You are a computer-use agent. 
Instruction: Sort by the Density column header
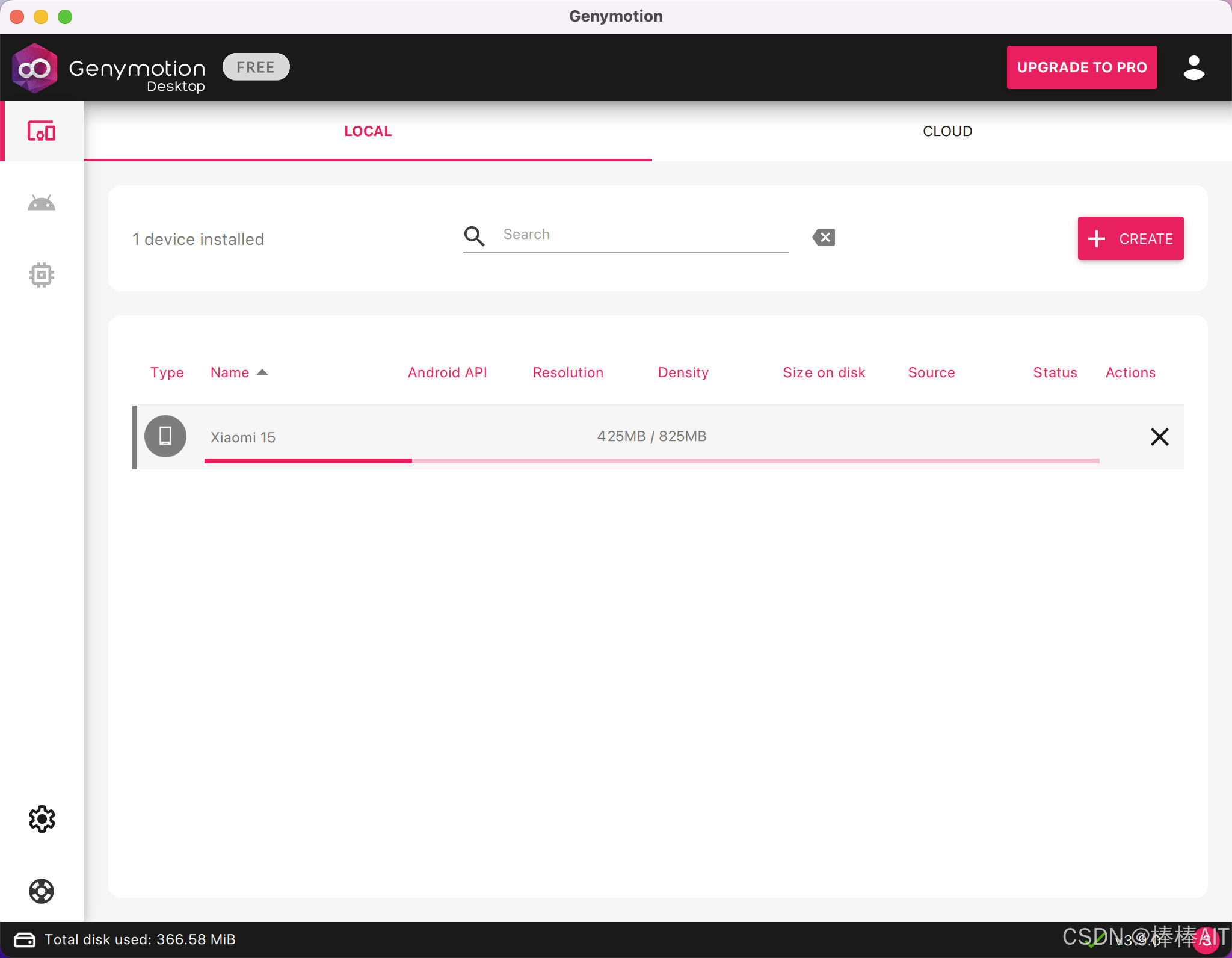point(683,372)
